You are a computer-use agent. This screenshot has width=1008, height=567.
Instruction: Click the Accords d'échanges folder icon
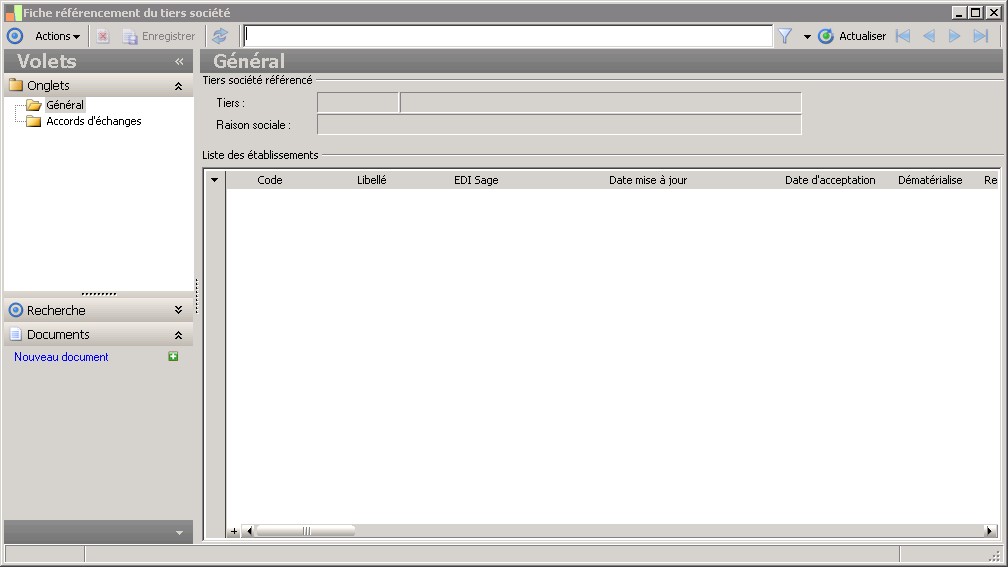pyautogui.click(x=33, y=121)
